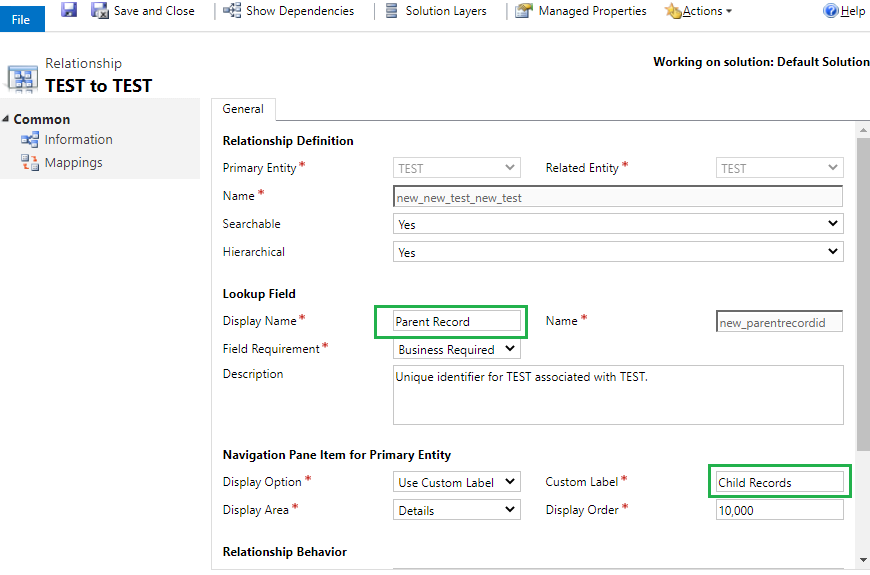This screenshot has width=870, height=575.
Task: Collapse the Common section triangle
Action: (x=6, y=119)
